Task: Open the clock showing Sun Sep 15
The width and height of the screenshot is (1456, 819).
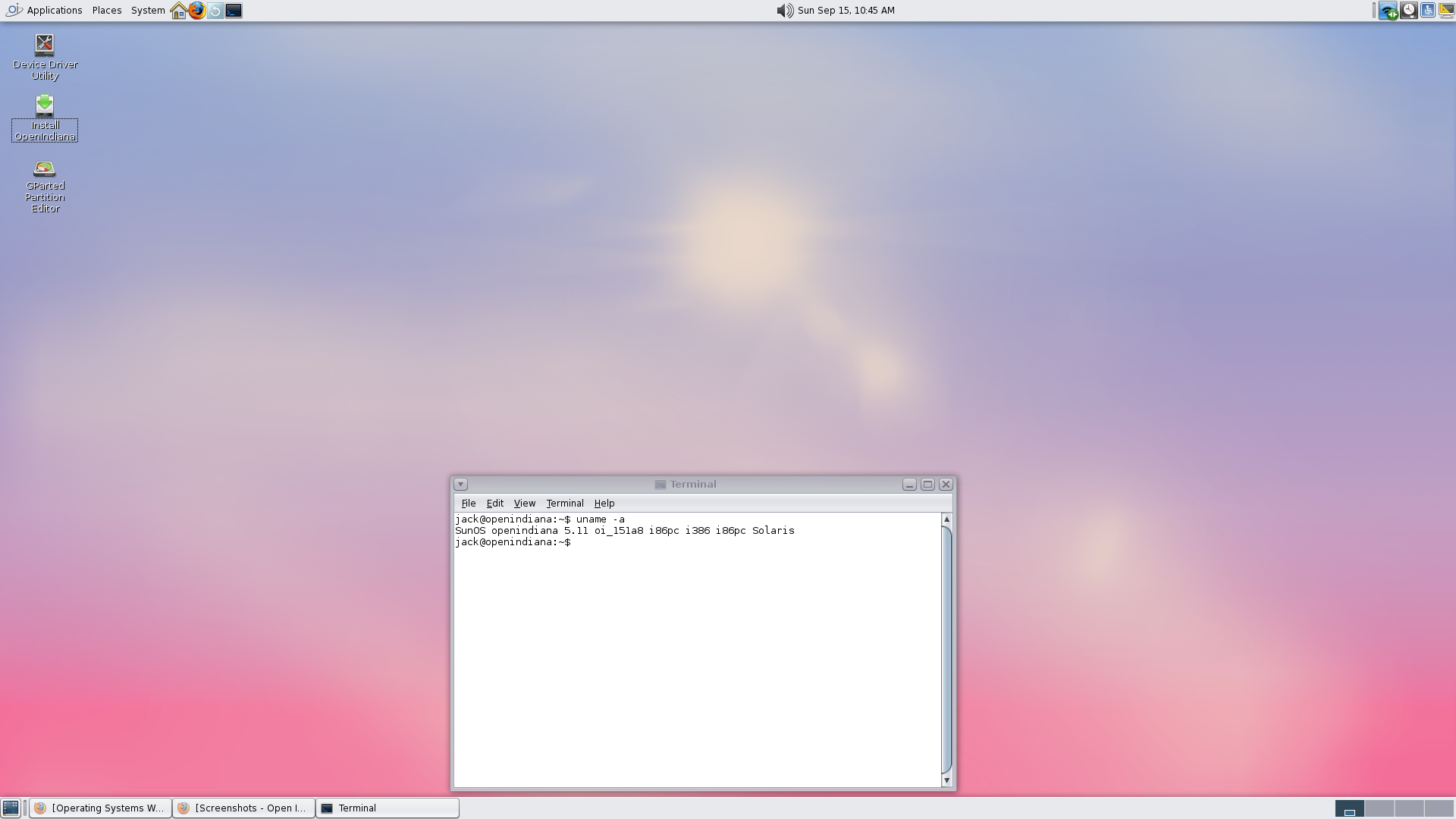Action: [x=846, y=11]
